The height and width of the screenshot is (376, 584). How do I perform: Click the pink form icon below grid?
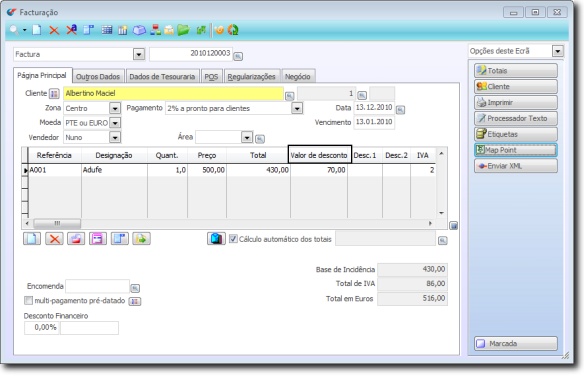(x=98, y=238)
